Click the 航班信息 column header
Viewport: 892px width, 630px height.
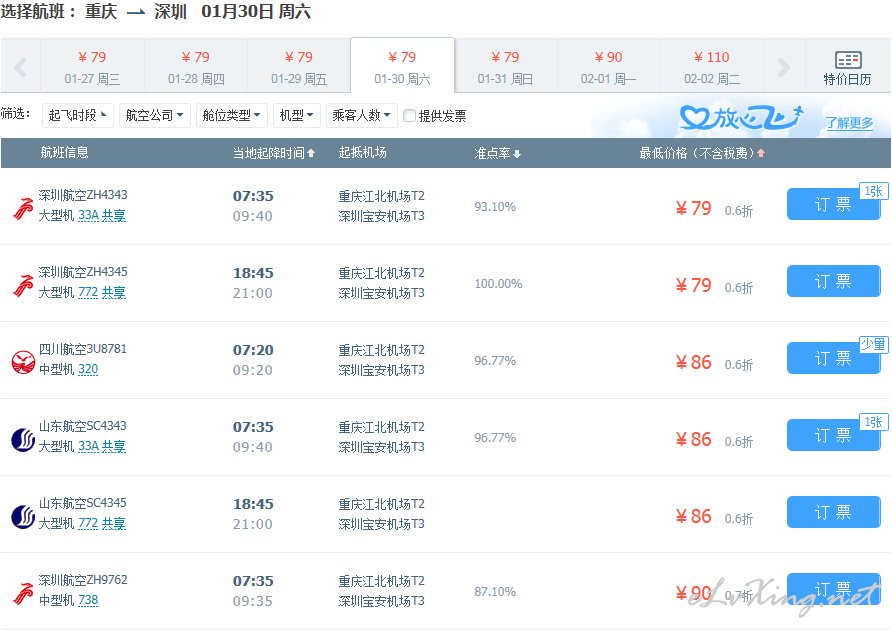point(64,153)
